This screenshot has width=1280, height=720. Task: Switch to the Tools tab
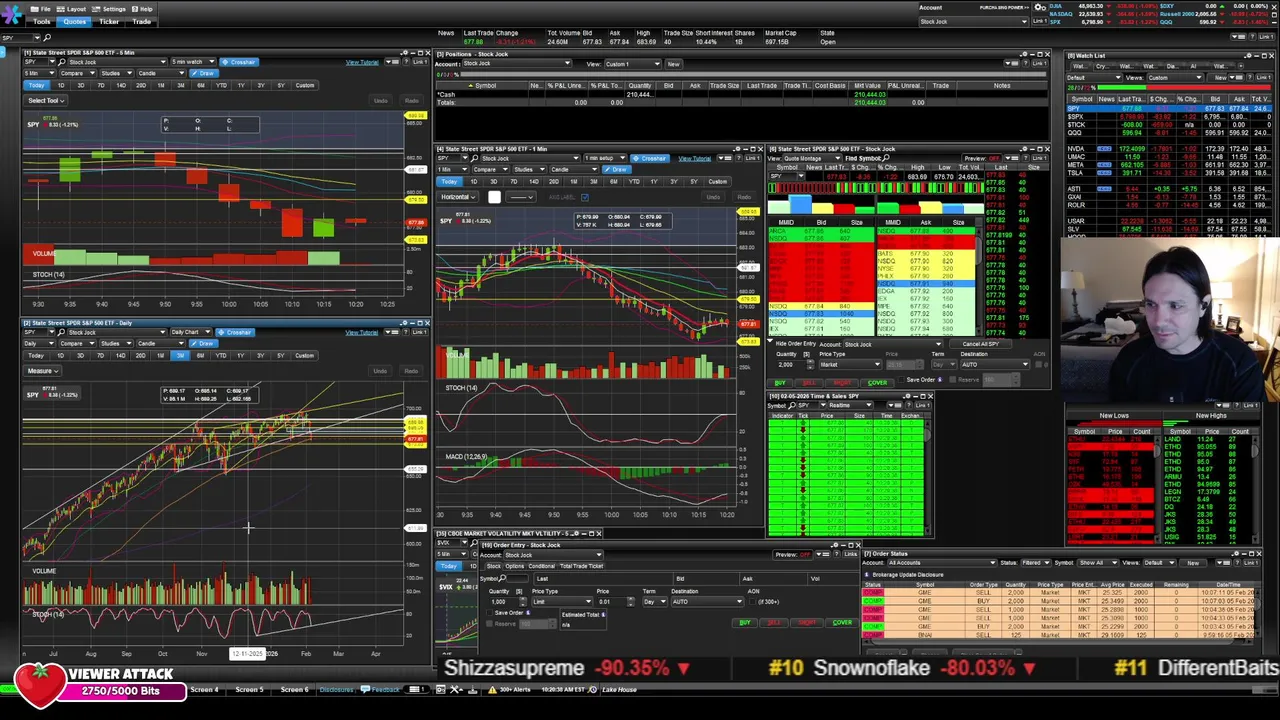42,21
